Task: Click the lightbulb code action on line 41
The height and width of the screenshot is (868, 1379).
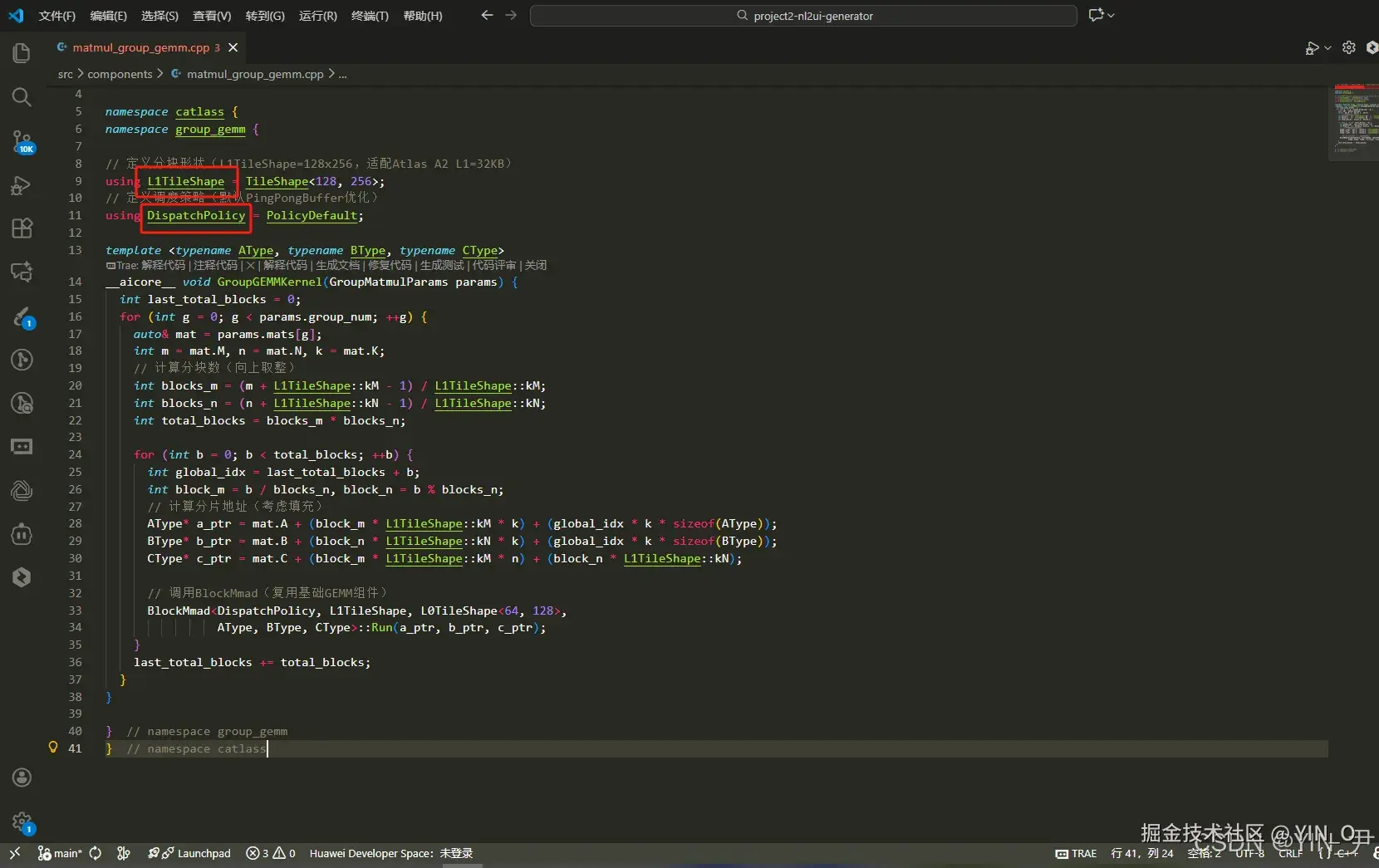Action: 53,748
